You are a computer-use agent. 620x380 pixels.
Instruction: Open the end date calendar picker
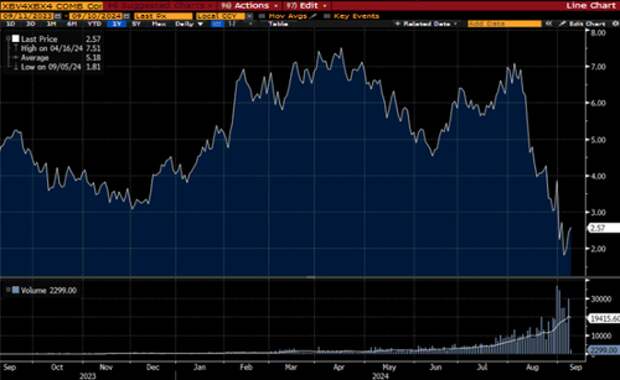(x=127, y=16)
